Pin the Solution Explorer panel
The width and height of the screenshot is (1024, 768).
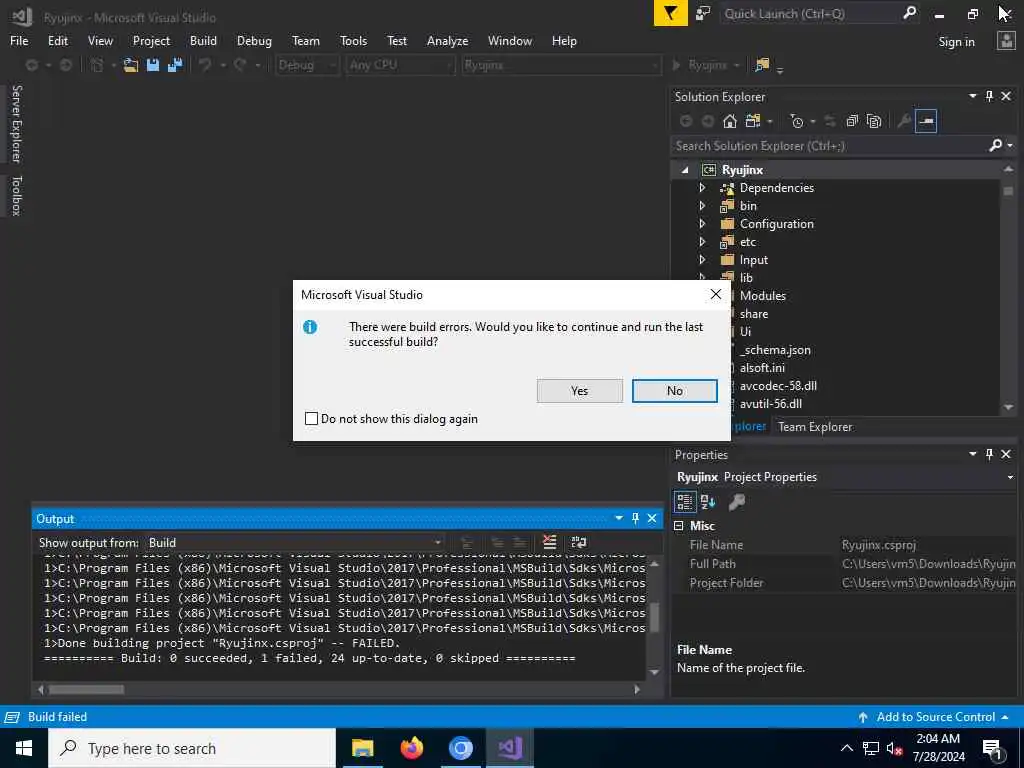[x=989, y=96]
